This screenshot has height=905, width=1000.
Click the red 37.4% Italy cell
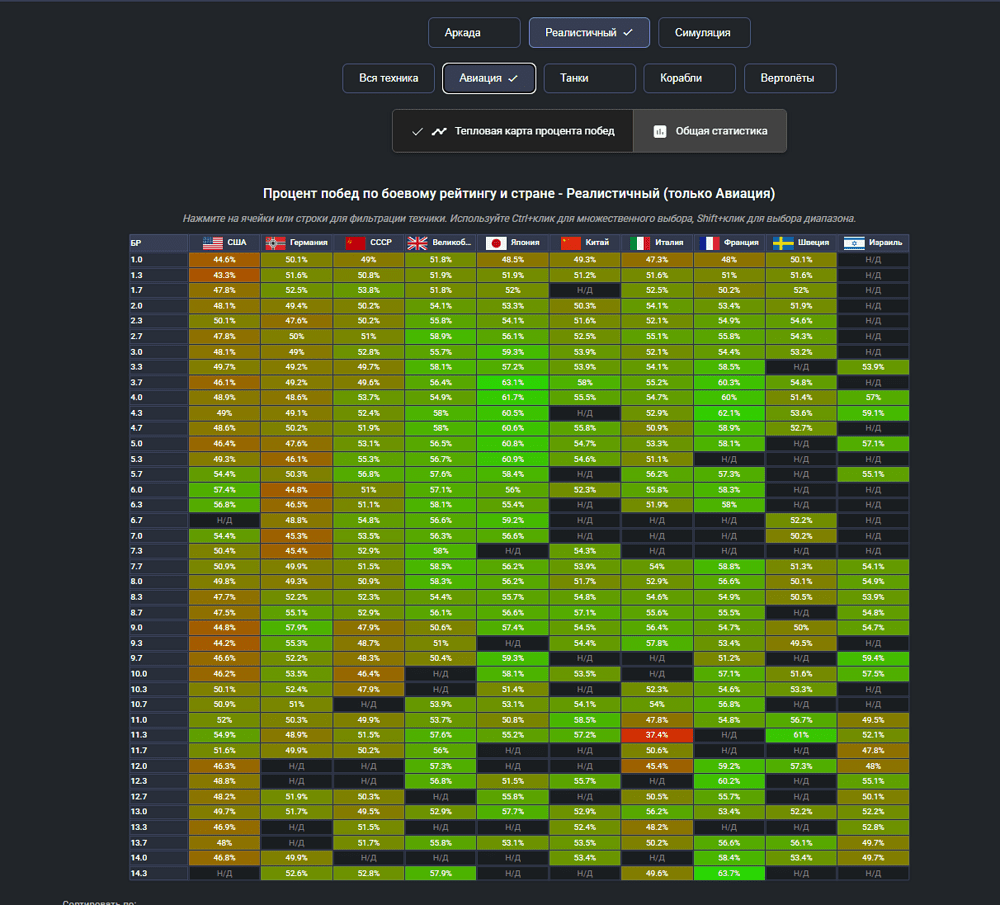point(656,735)
